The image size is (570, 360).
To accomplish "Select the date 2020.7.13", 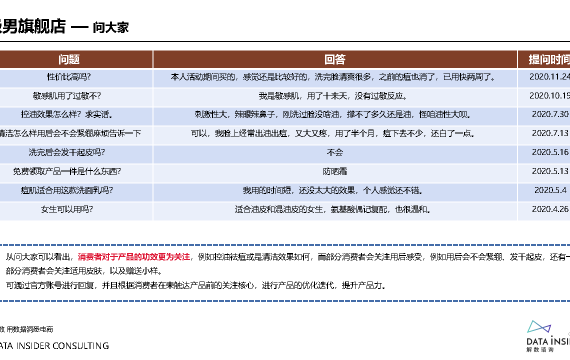I will point(550,133).
